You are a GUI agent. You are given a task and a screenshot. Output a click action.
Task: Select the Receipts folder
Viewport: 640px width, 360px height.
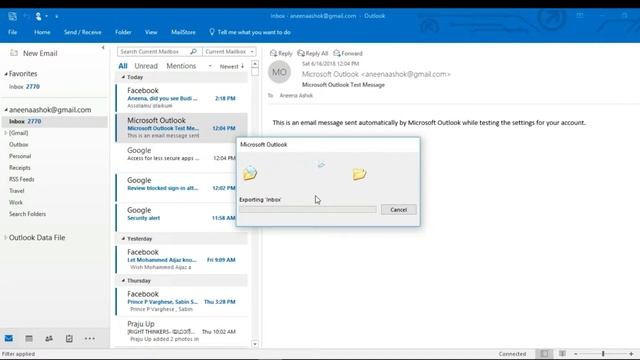coord(20,168)
